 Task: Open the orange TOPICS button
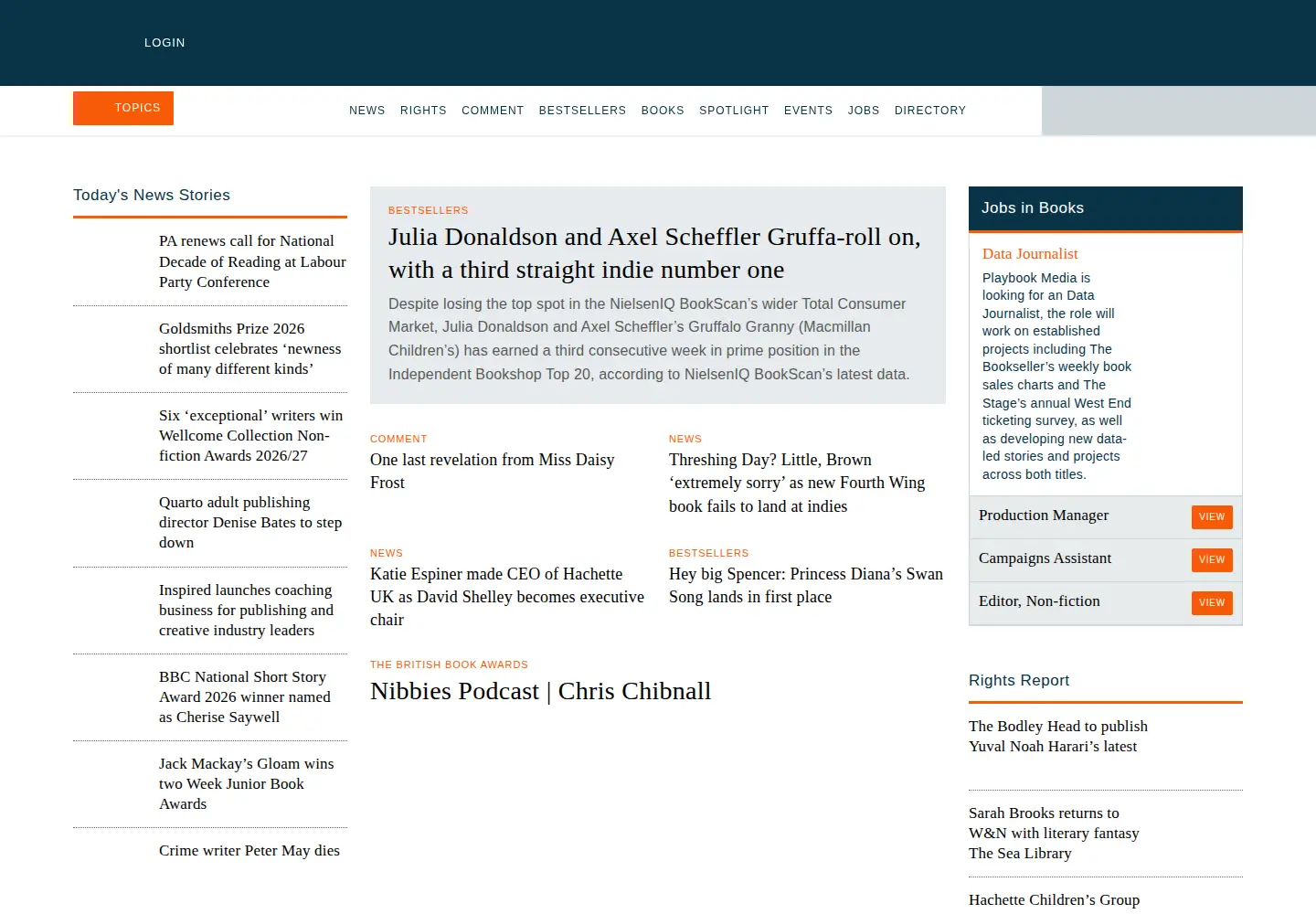pyautogui.click(x=123, y=108)
